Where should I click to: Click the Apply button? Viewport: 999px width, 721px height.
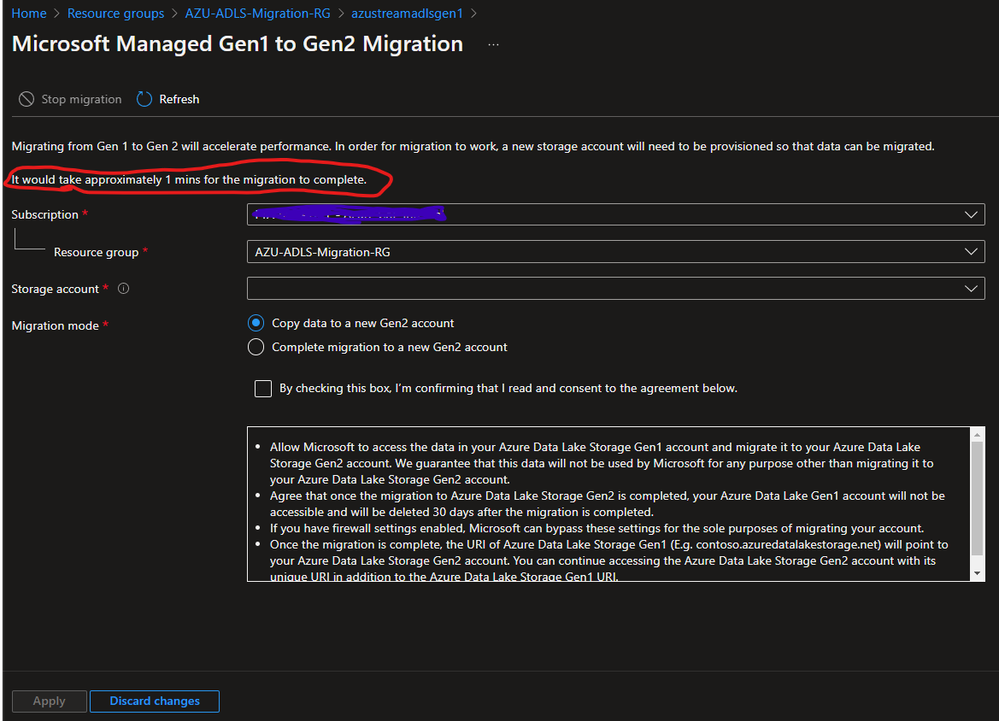pyautogui.click(x=49, y=701)
